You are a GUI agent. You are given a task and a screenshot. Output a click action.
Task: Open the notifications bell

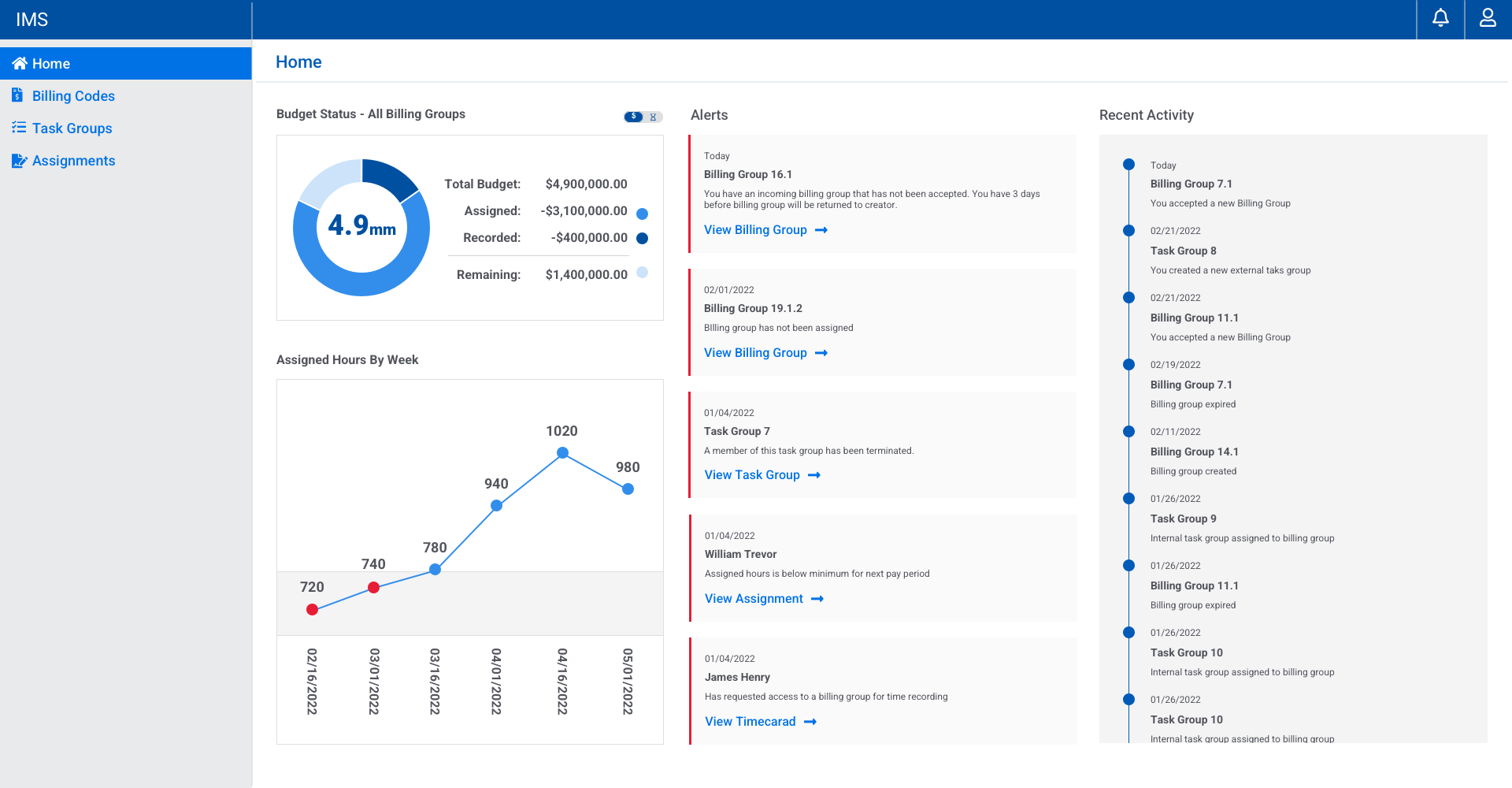1440,18
